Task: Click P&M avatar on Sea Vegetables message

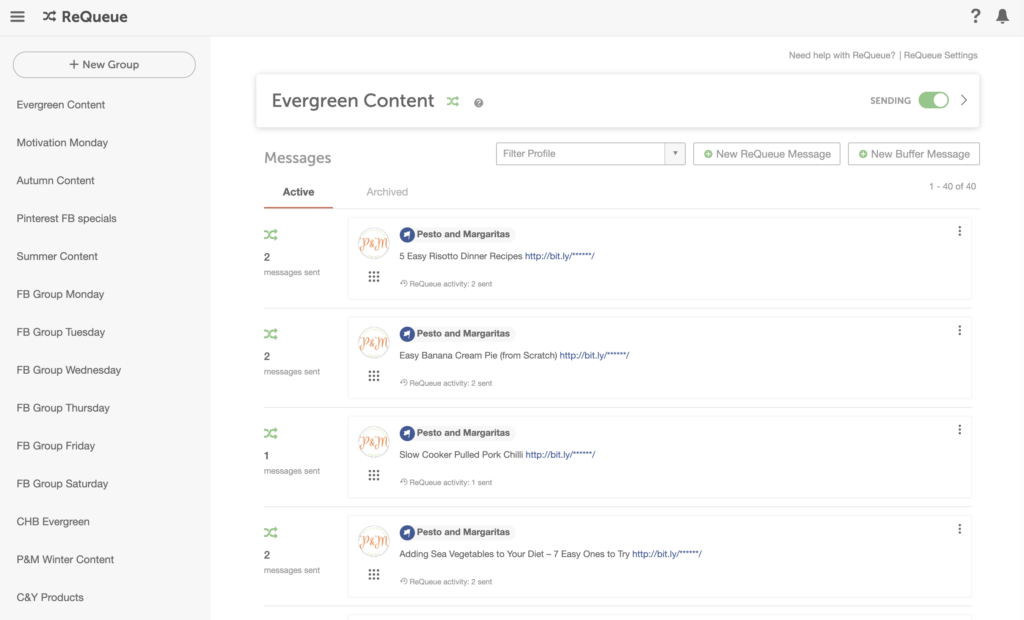Action: [374, 542]
